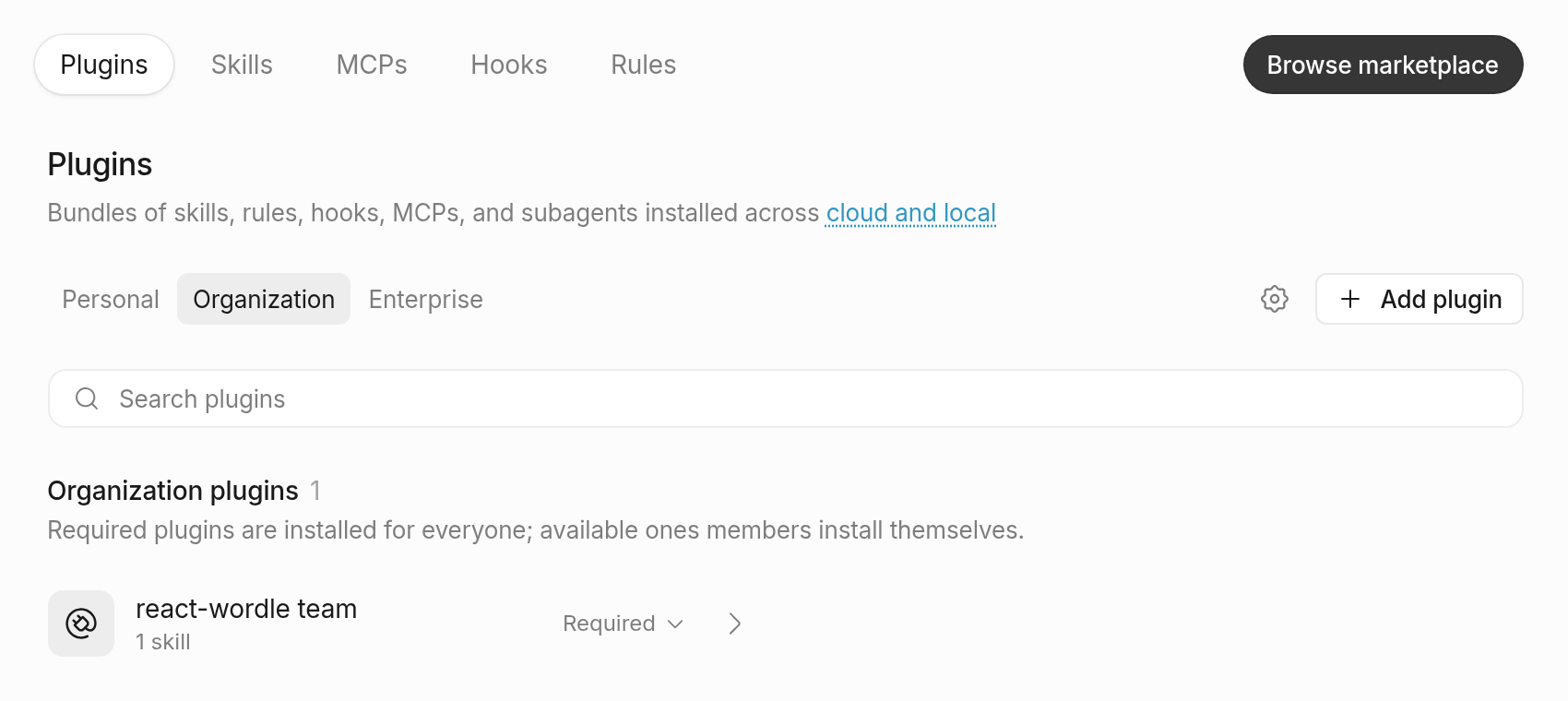Image resolution: width=1568 pixels, height=701 pixels.
Task: Switch to the Skills tab
Action: tap(242, 65)
